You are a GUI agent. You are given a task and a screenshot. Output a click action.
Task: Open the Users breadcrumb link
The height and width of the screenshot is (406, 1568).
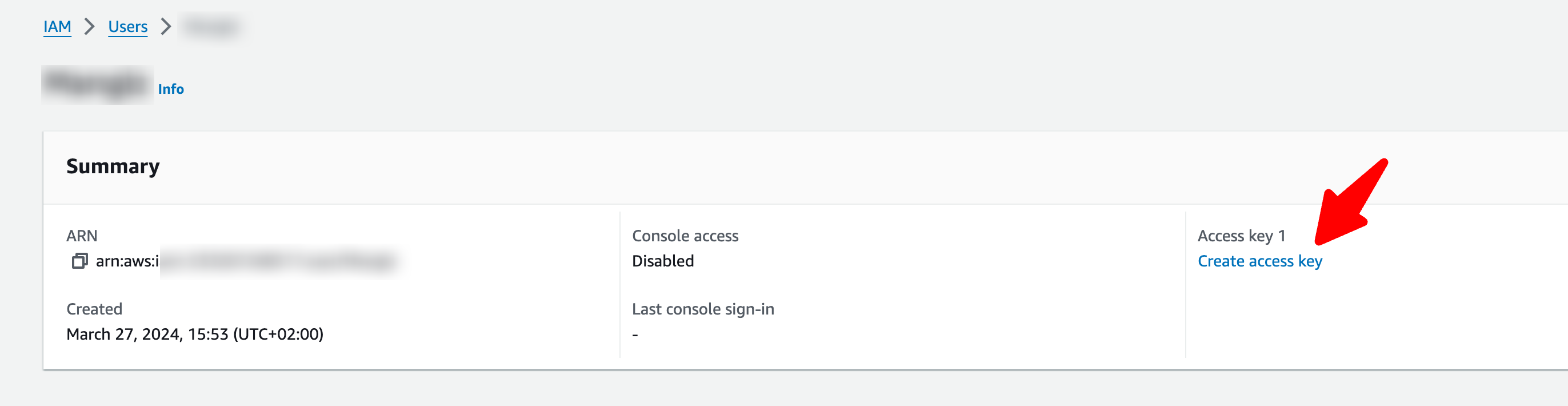pyautogui.click(x=128, y=27)
